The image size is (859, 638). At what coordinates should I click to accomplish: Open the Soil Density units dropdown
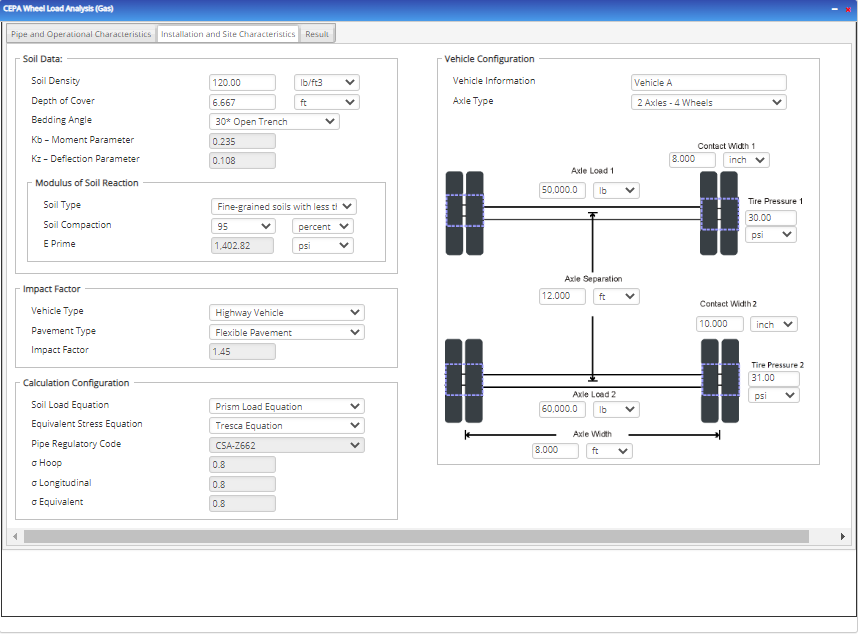click(x=326, y=82)
